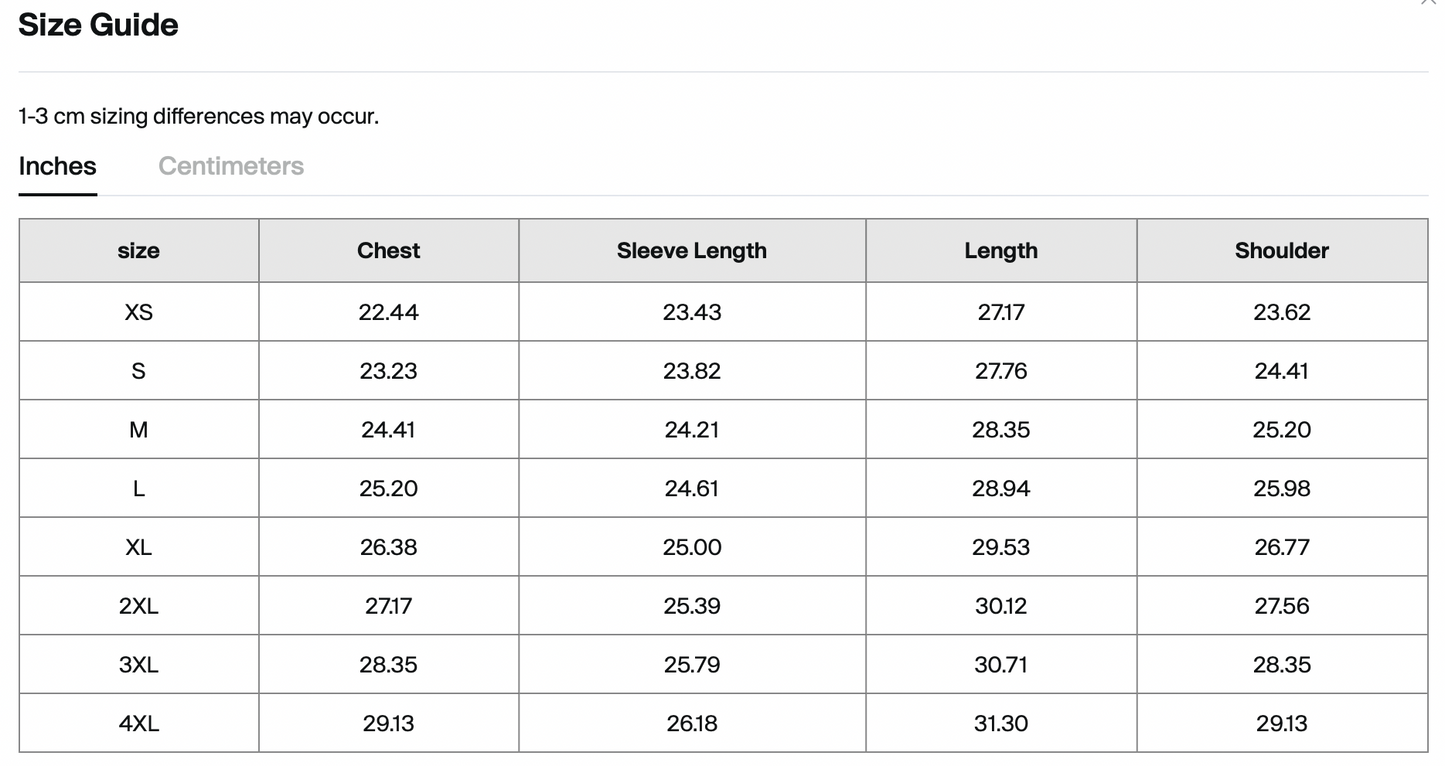Viewport: 1445px width, 766px height.
Task: Click the Sleeve Length column header
Action: pos(691,251)
